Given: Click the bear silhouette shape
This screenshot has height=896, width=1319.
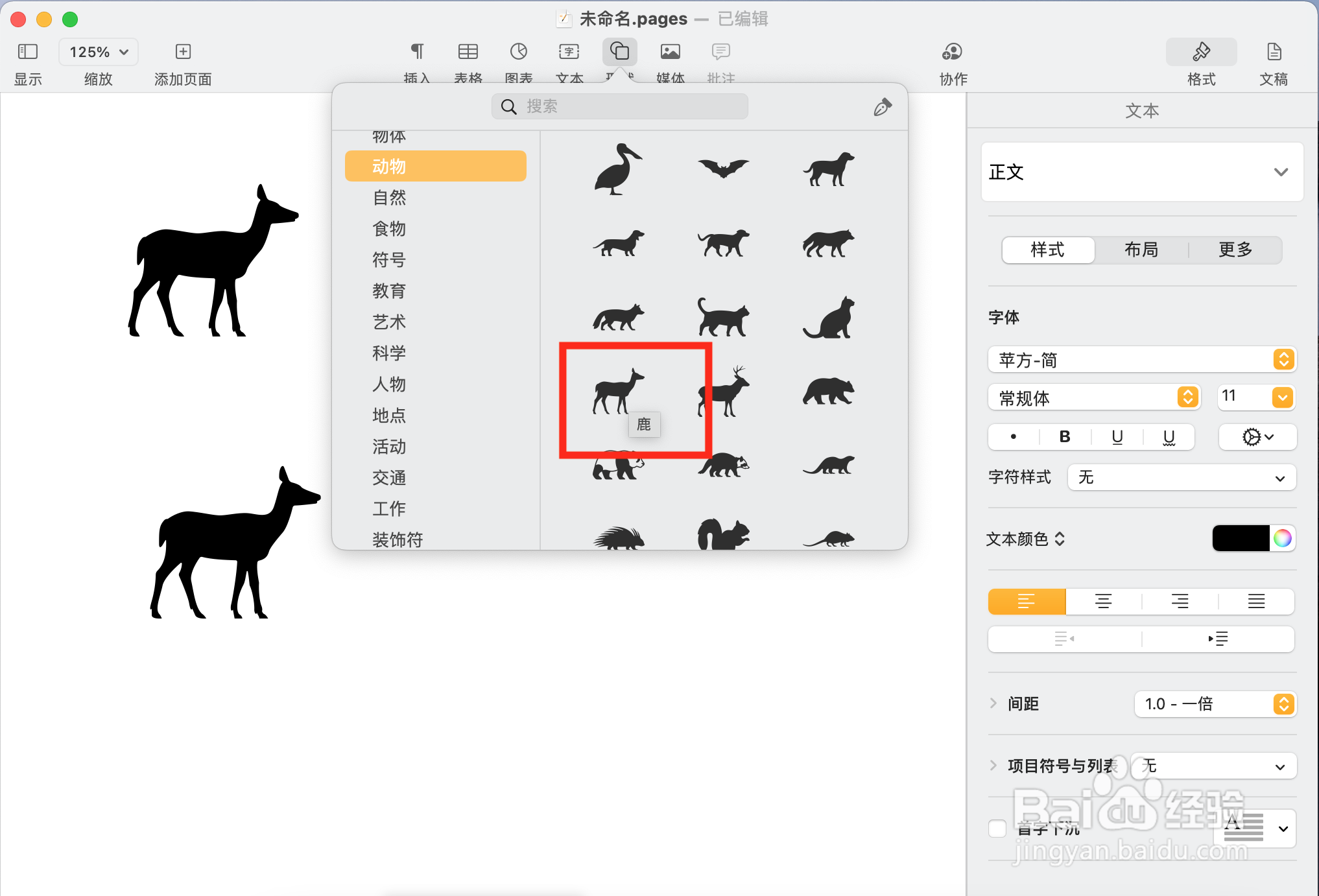Looking at the screenshot, I should coord(828,392).
